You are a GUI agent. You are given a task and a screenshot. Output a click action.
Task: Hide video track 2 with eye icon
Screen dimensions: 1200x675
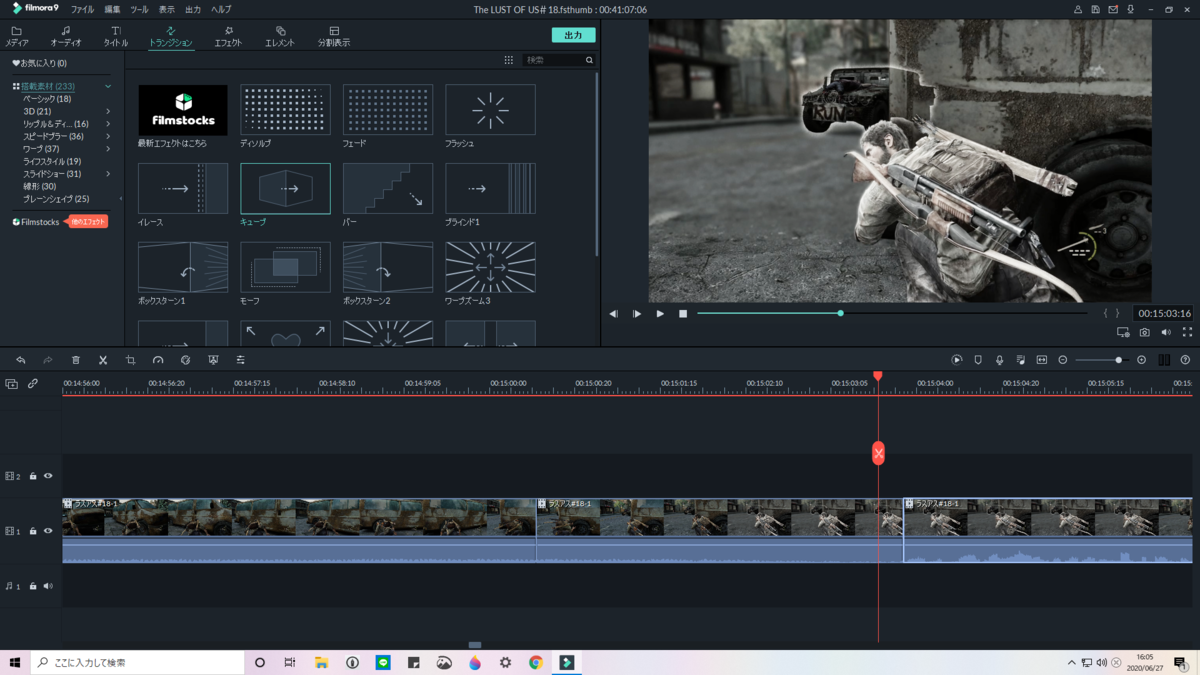pyautogui.click(x=47, y=476)
